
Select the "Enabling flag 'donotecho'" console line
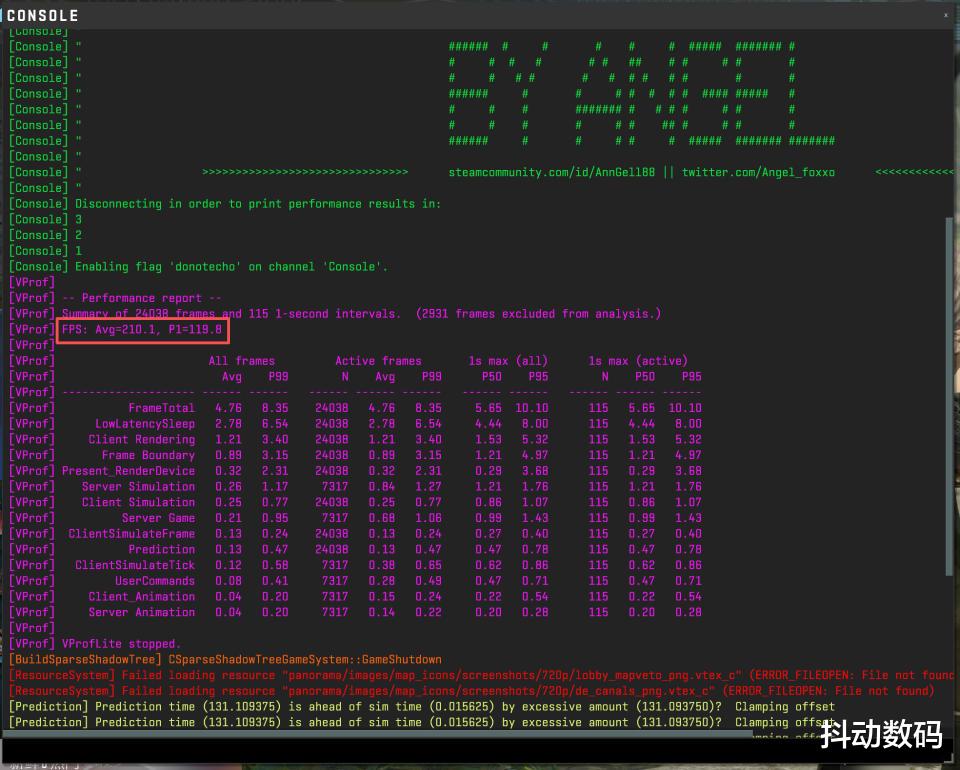coord(198,267)
